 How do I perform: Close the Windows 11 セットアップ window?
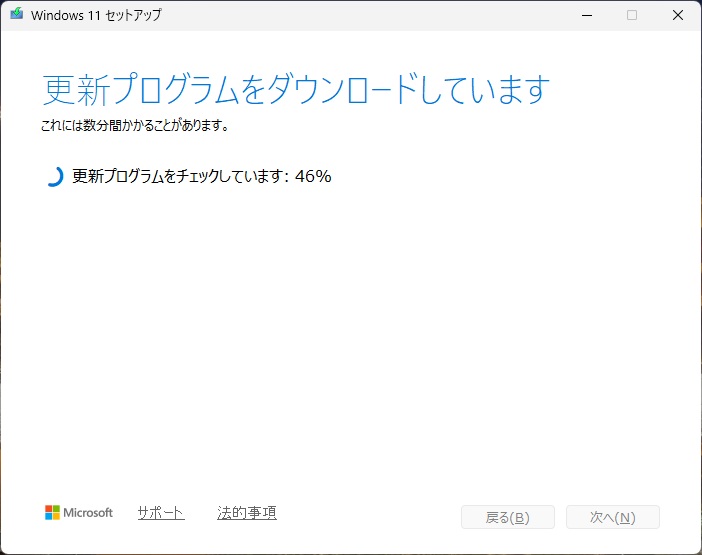677,15
